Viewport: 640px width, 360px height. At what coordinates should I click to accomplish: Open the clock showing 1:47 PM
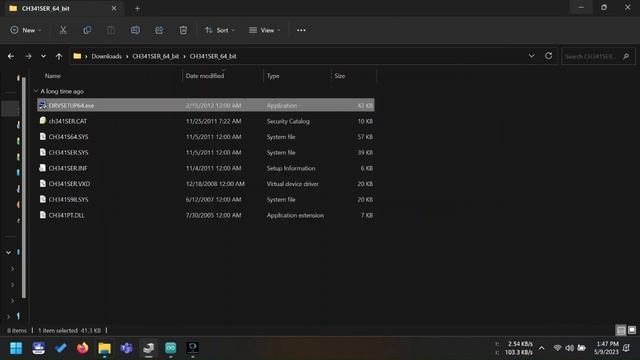[x=607, y=348]
